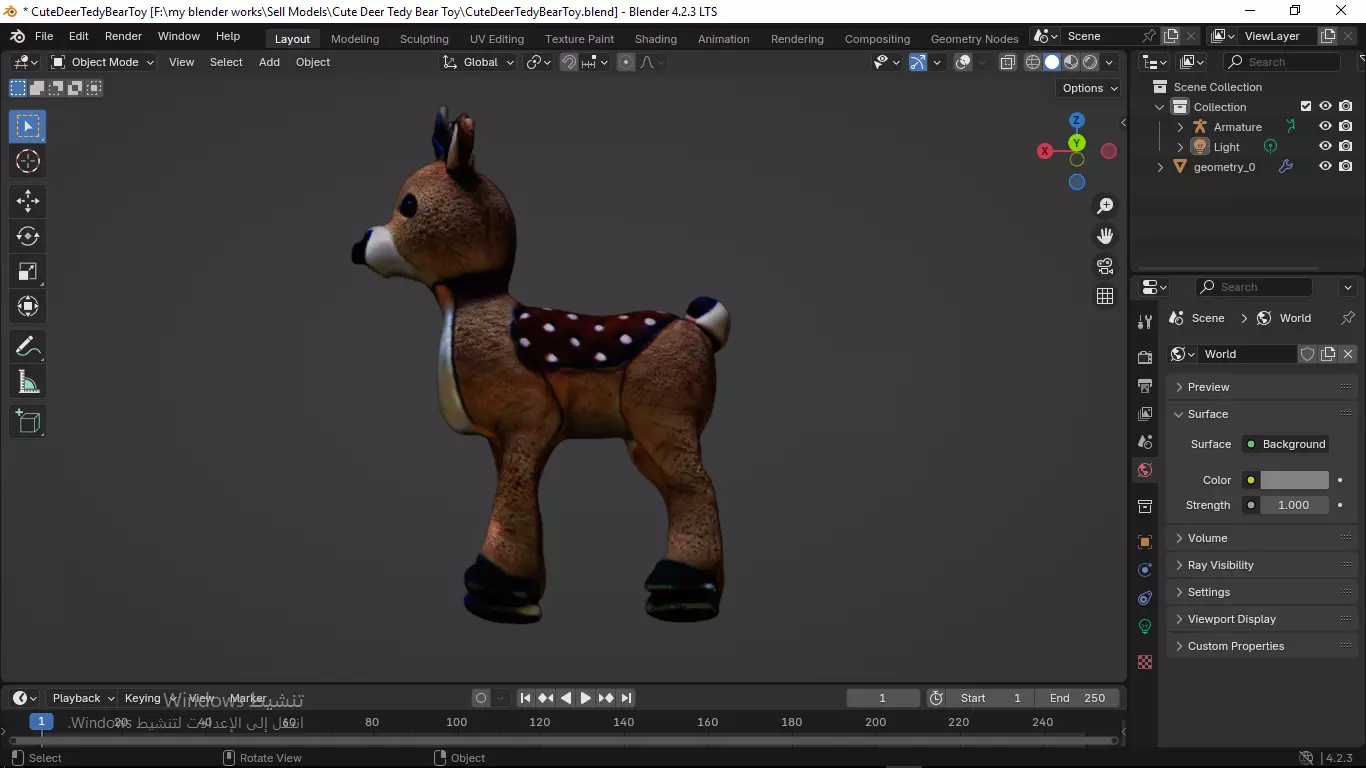This screenshot has height=768, width=1366.
Task: Toggle visibility of Armature in outliner
Action: 1325,127
